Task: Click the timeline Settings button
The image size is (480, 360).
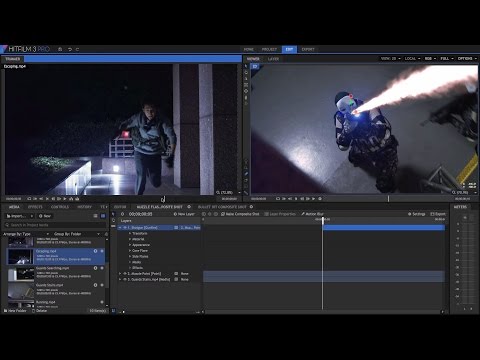Action: coord(417,214)
